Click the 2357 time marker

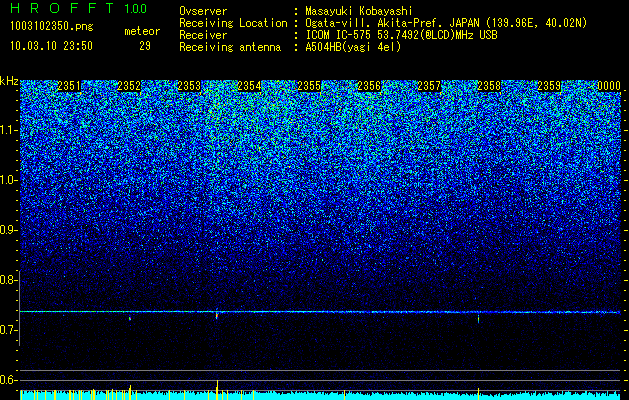tap(429, 86)
